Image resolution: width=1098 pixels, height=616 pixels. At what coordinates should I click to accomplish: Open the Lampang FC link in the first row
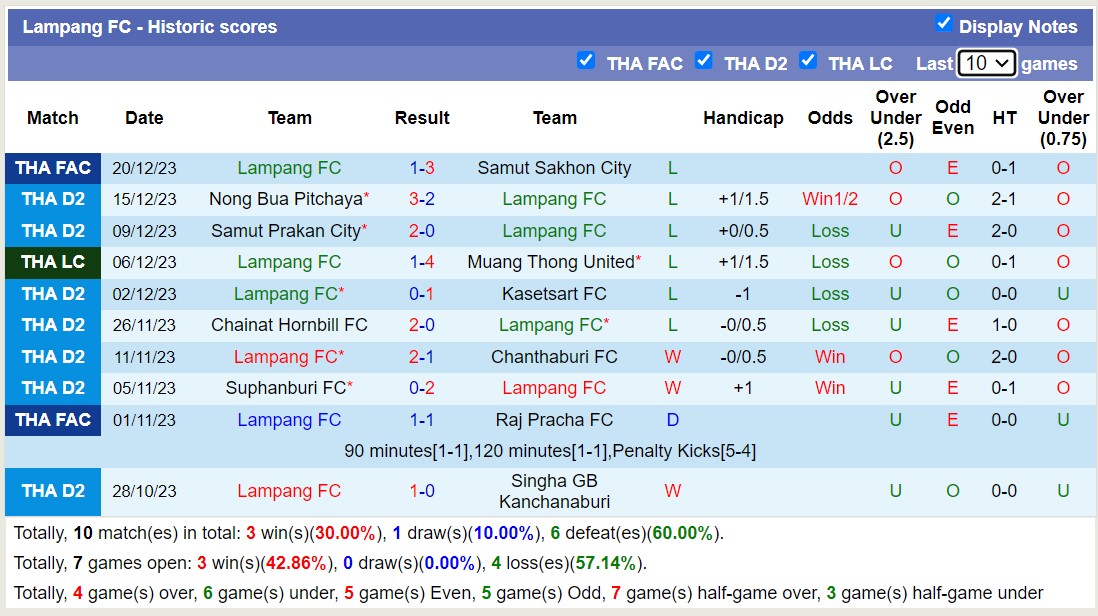click(289, 168)
